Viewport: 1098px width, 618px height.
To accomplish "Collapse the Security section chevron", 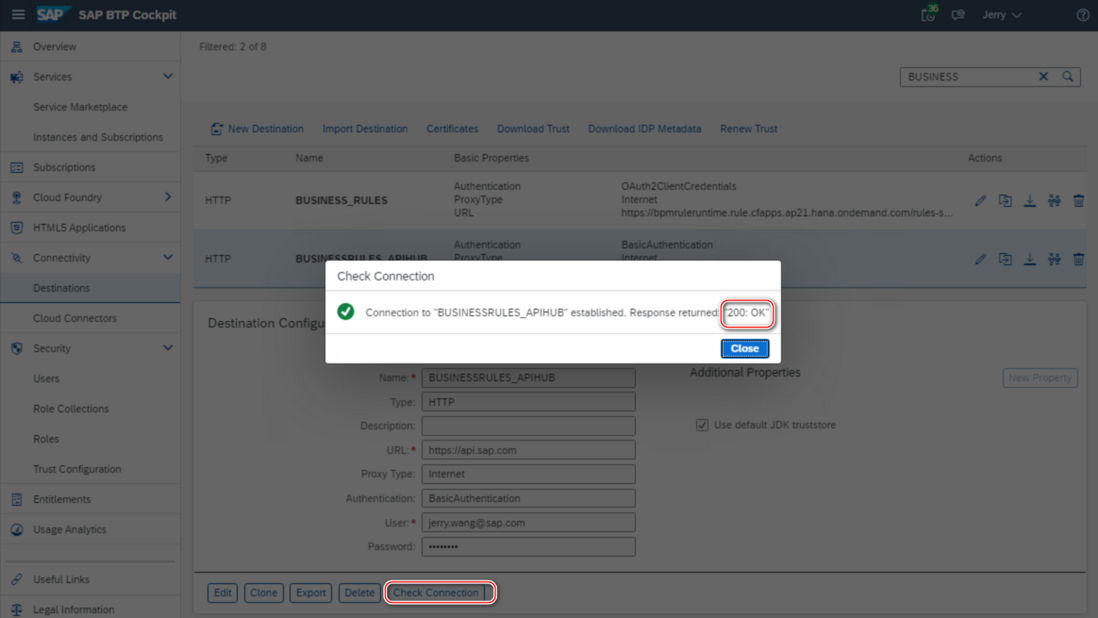I will point(167,348).
